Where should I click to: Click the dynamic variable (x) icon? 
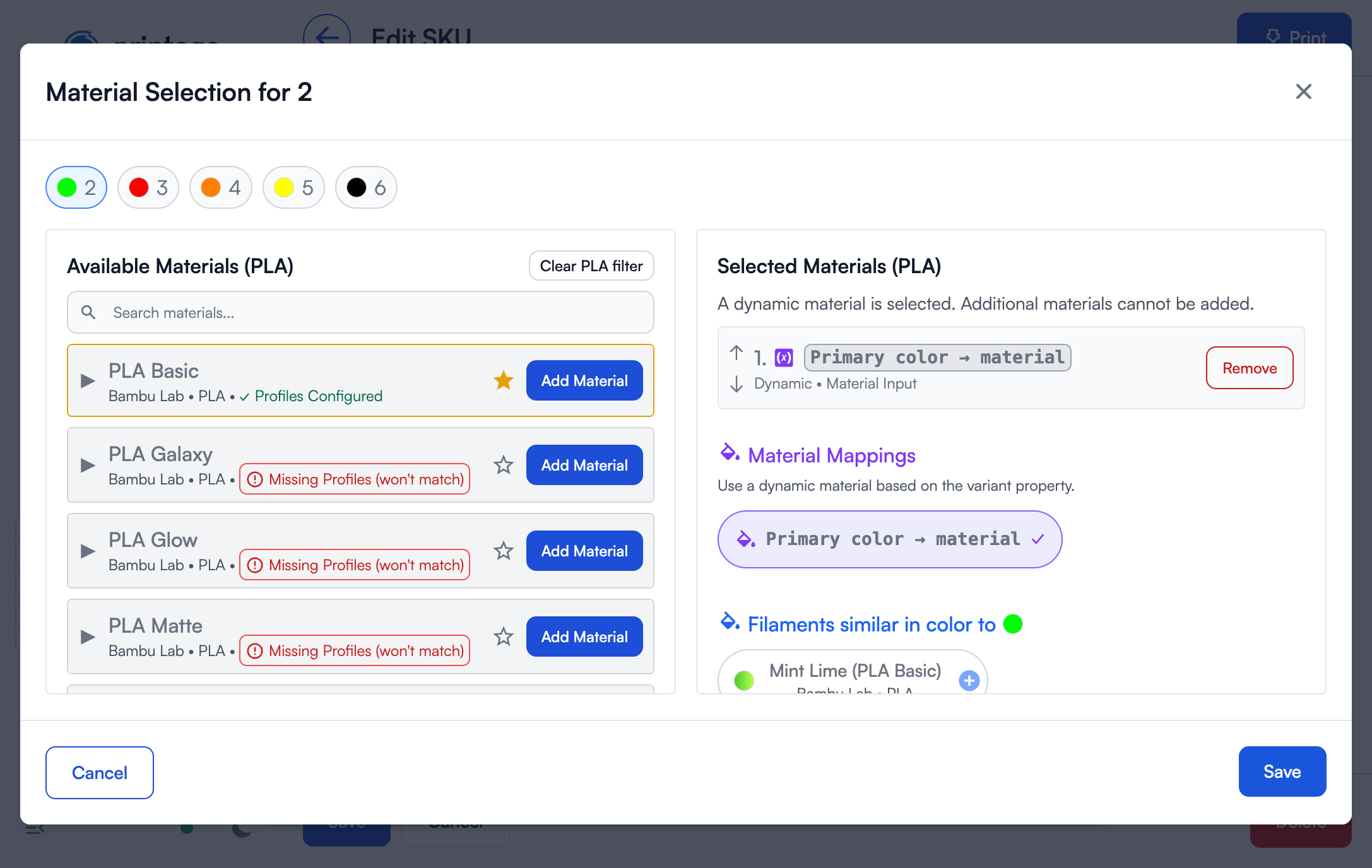784,358
